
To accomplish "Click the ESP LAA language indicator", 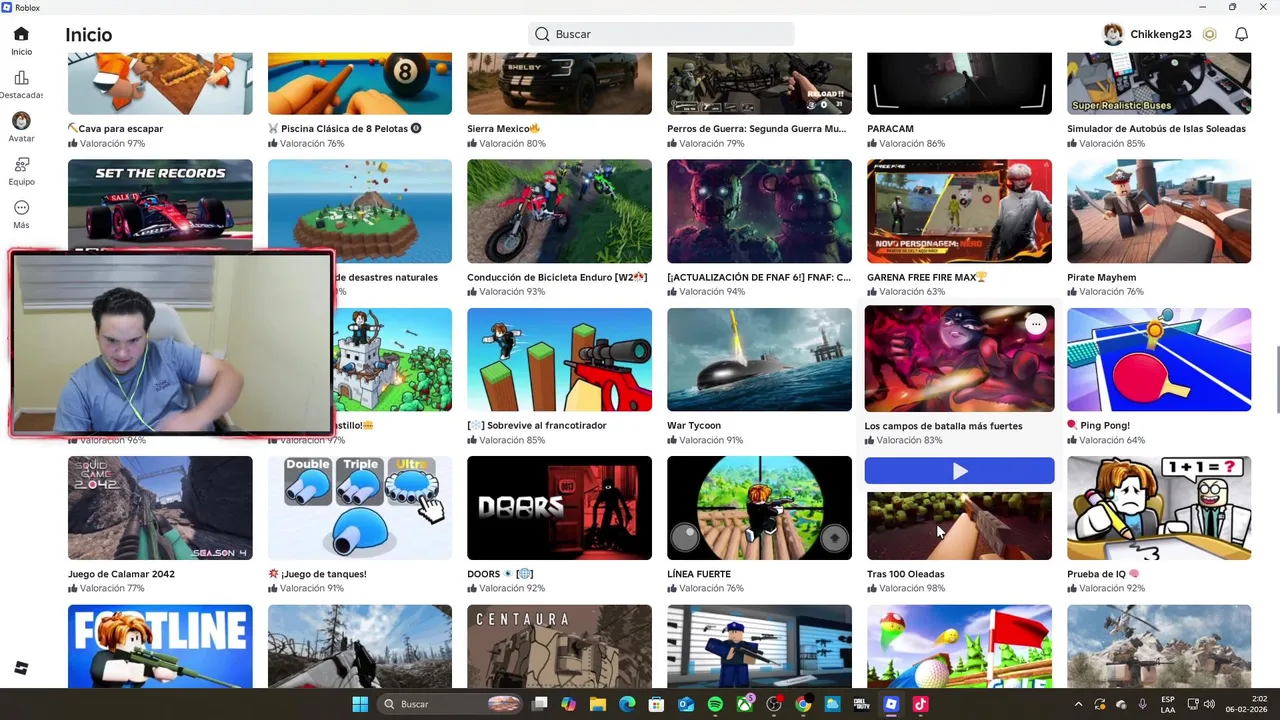I will point(1168,704).
